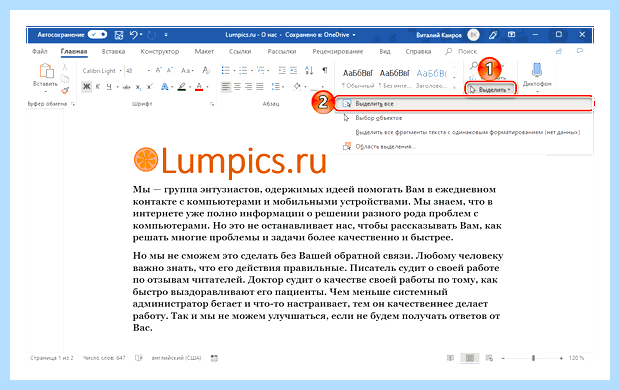Justify the paragraph text
This screenshot has height=390, width=620.
point(260,86)
